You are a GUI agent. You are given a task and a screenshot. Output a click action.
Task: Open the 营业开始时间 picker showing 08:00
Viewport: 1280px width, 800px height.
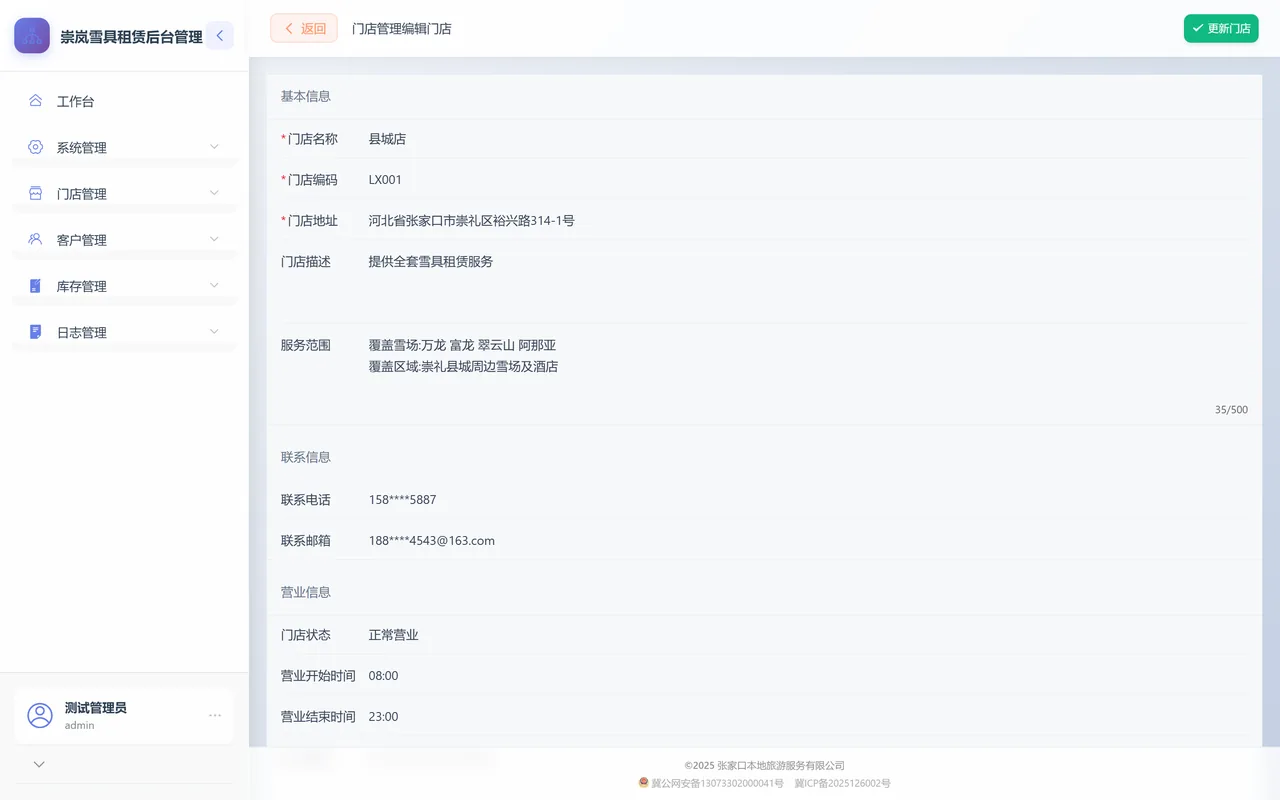[808, 676]
